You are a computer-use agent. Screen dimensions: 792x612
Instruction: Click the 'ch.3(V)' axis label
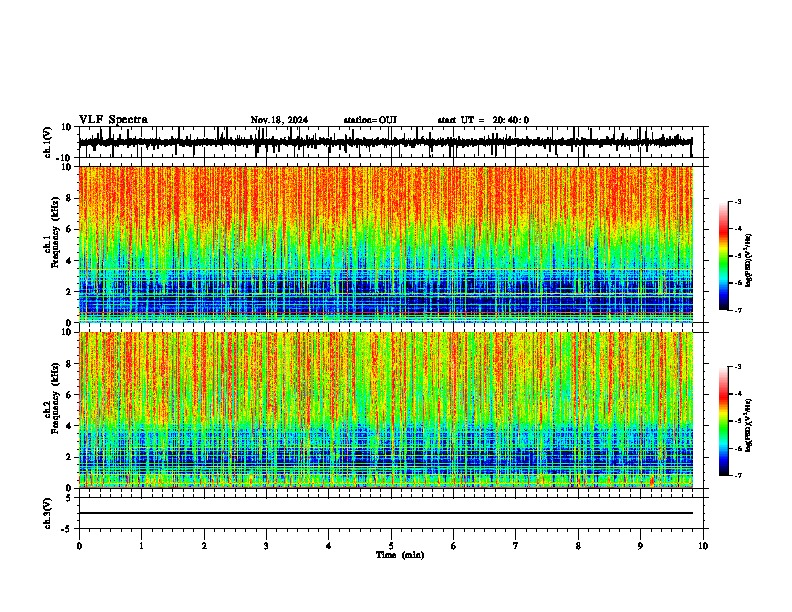(x=48, y=514)
